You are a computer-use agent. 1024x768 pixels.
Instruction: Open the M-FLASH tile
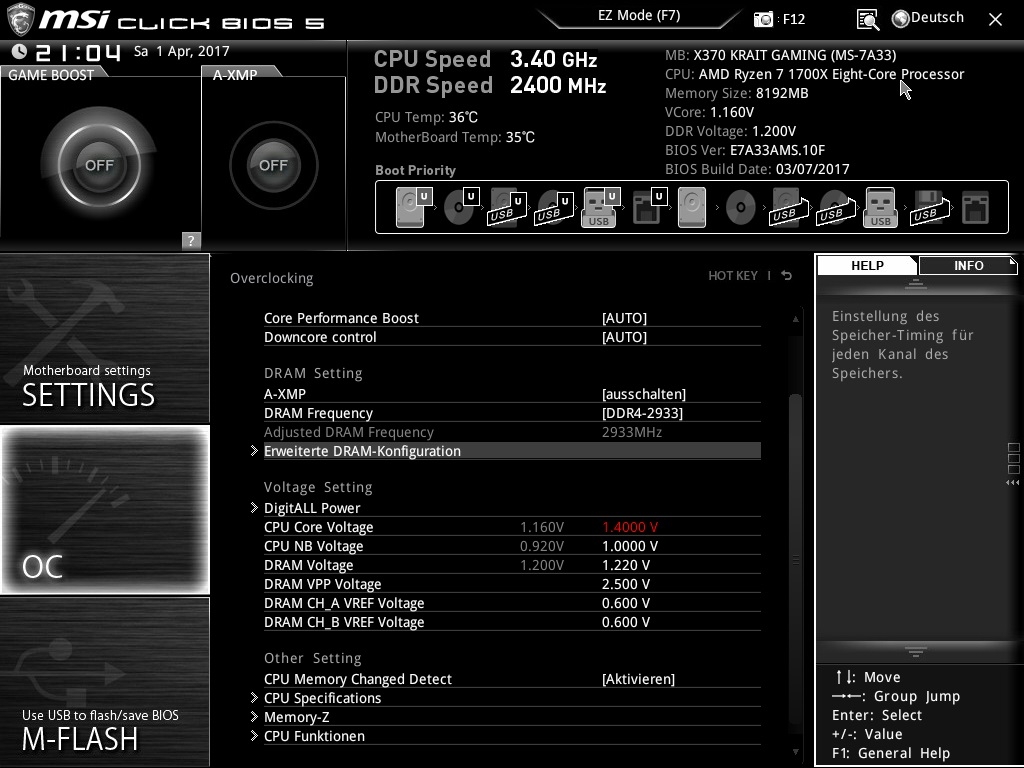[105, 682]
